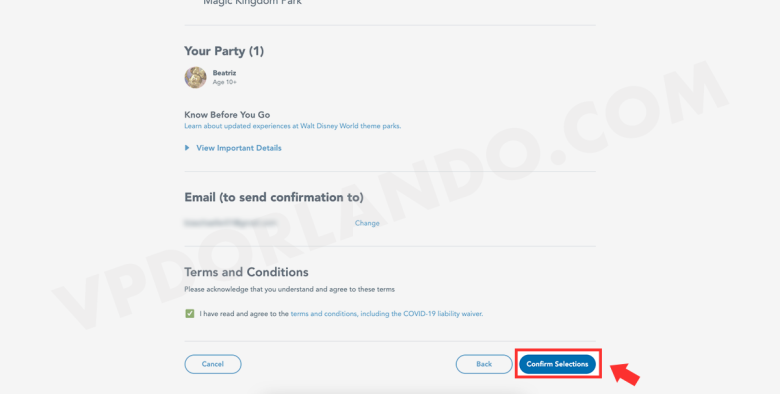Click the Email confirmation section heading
780x394 pixels.
(274, 197)
